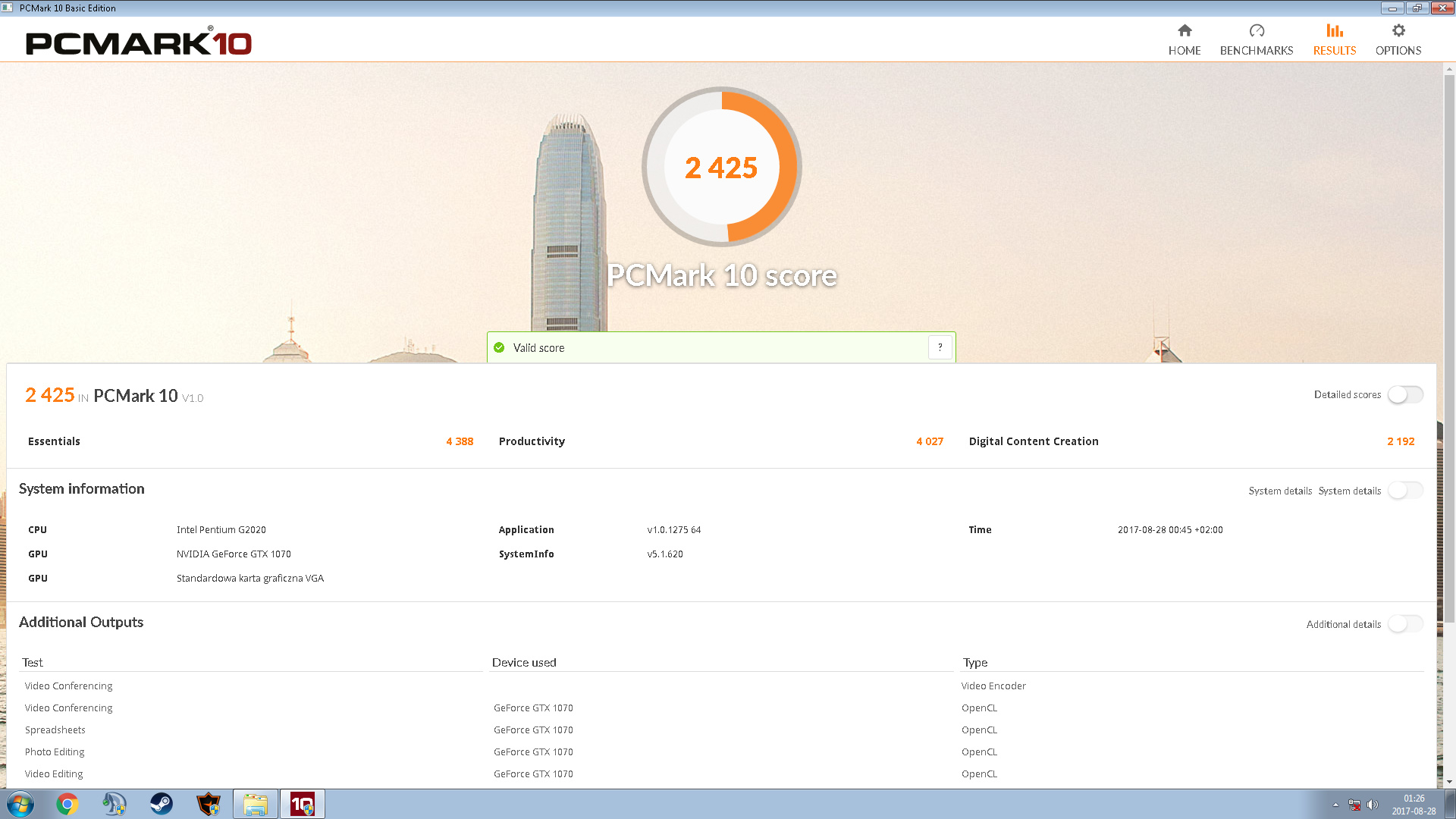Click the Productivity label
The image size is (1456, 819).
(532, 441)
